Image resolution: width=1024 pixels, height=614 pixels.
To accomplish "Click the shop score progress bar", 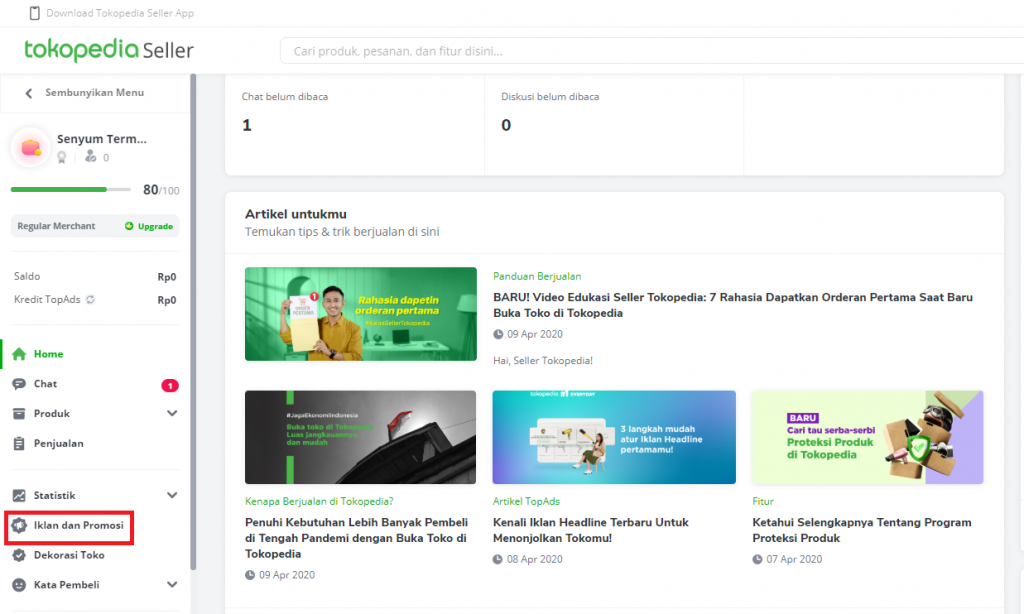I will [70, 189].
